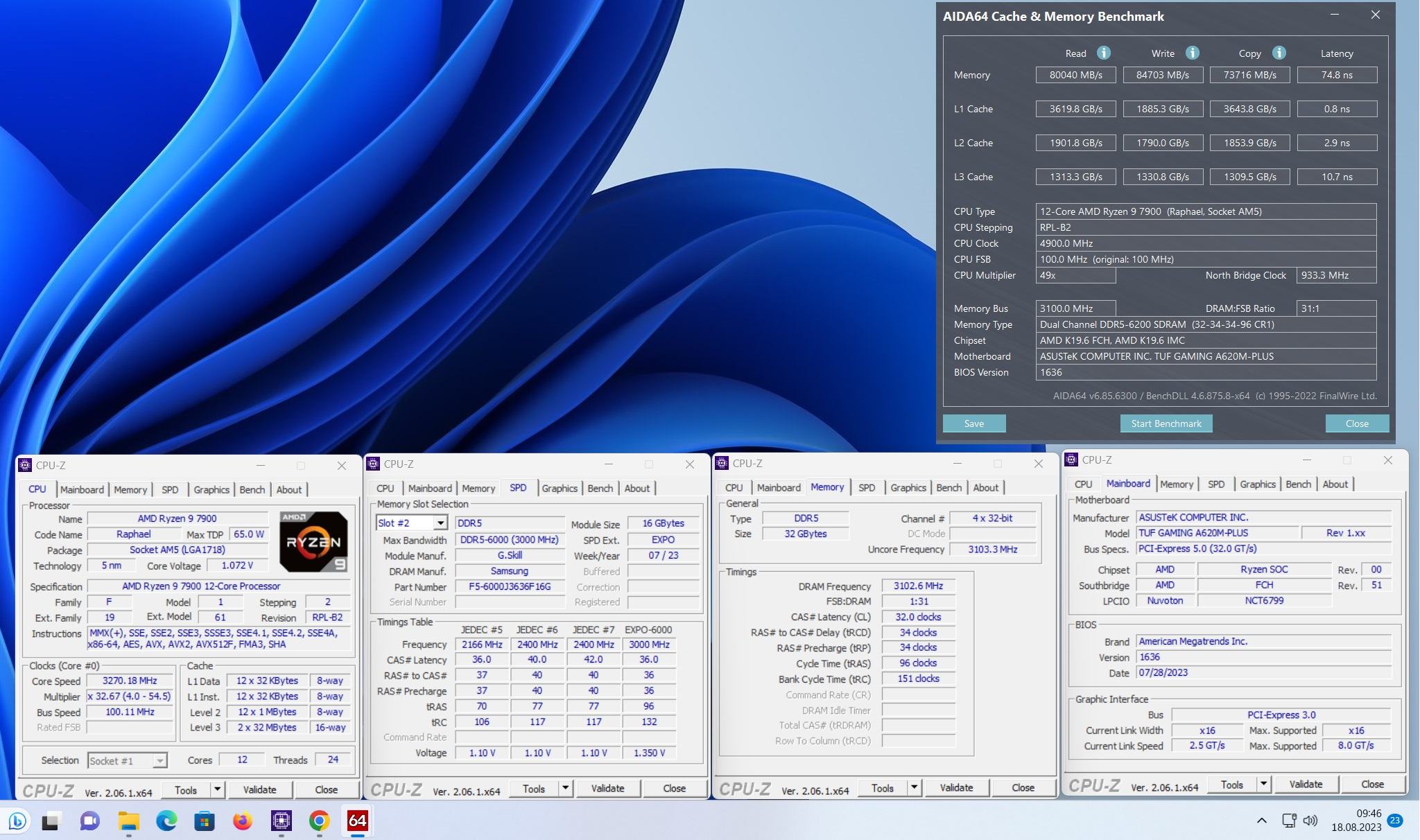This screenshot has width=1420, height=840.
Task: Click Close button in CPU-Z CPU window
Action: pos(327,789)
